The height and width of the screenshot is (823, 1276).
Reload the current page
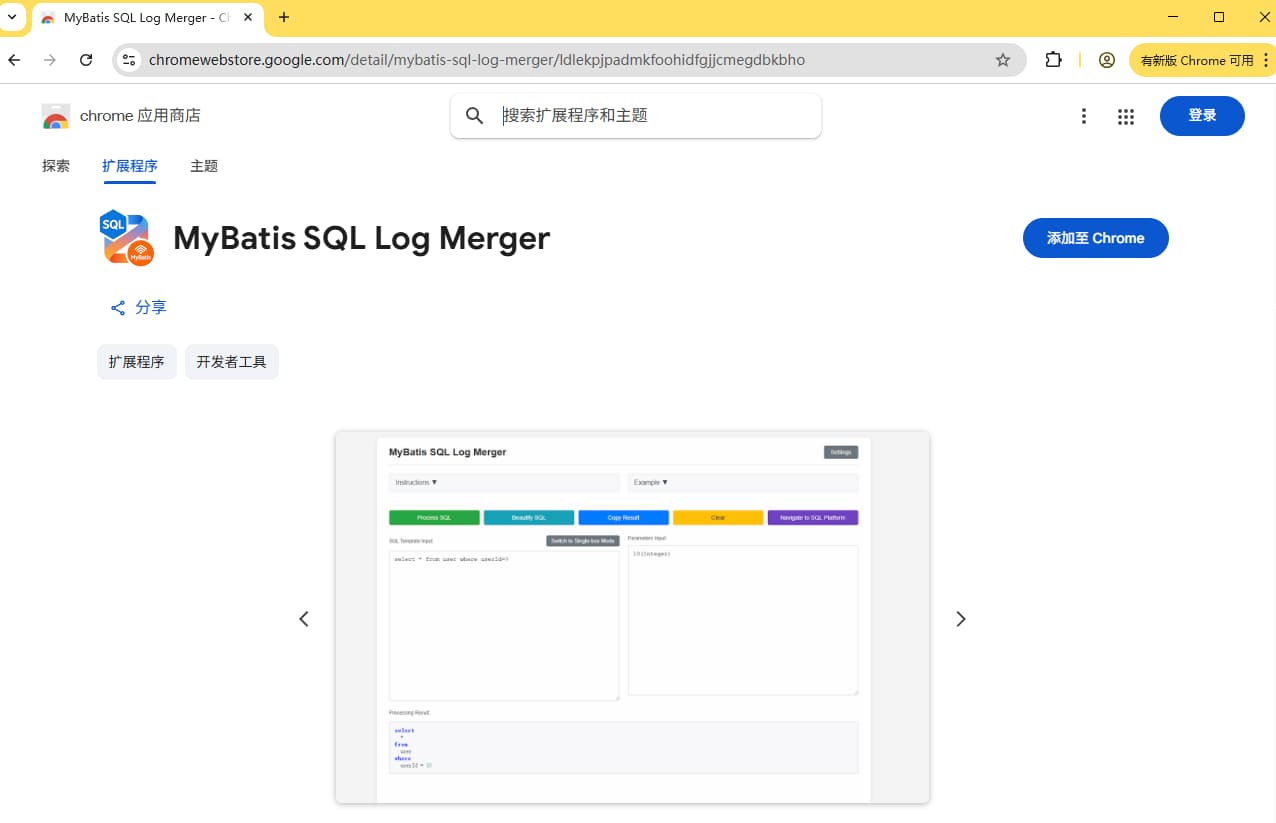pos(86,60)
